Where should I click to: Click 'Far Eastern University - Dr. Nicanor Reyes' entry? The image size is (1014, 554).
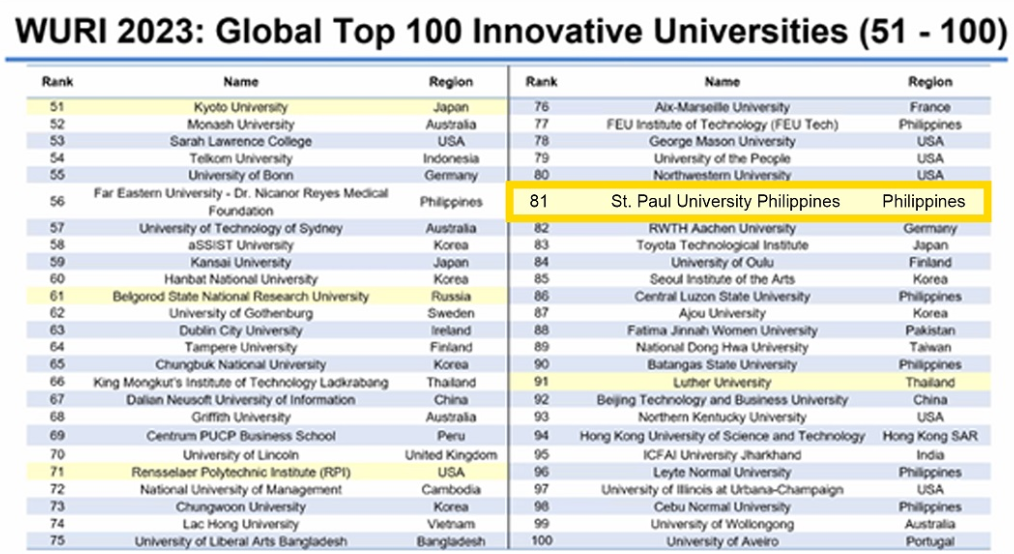(241, 202)
